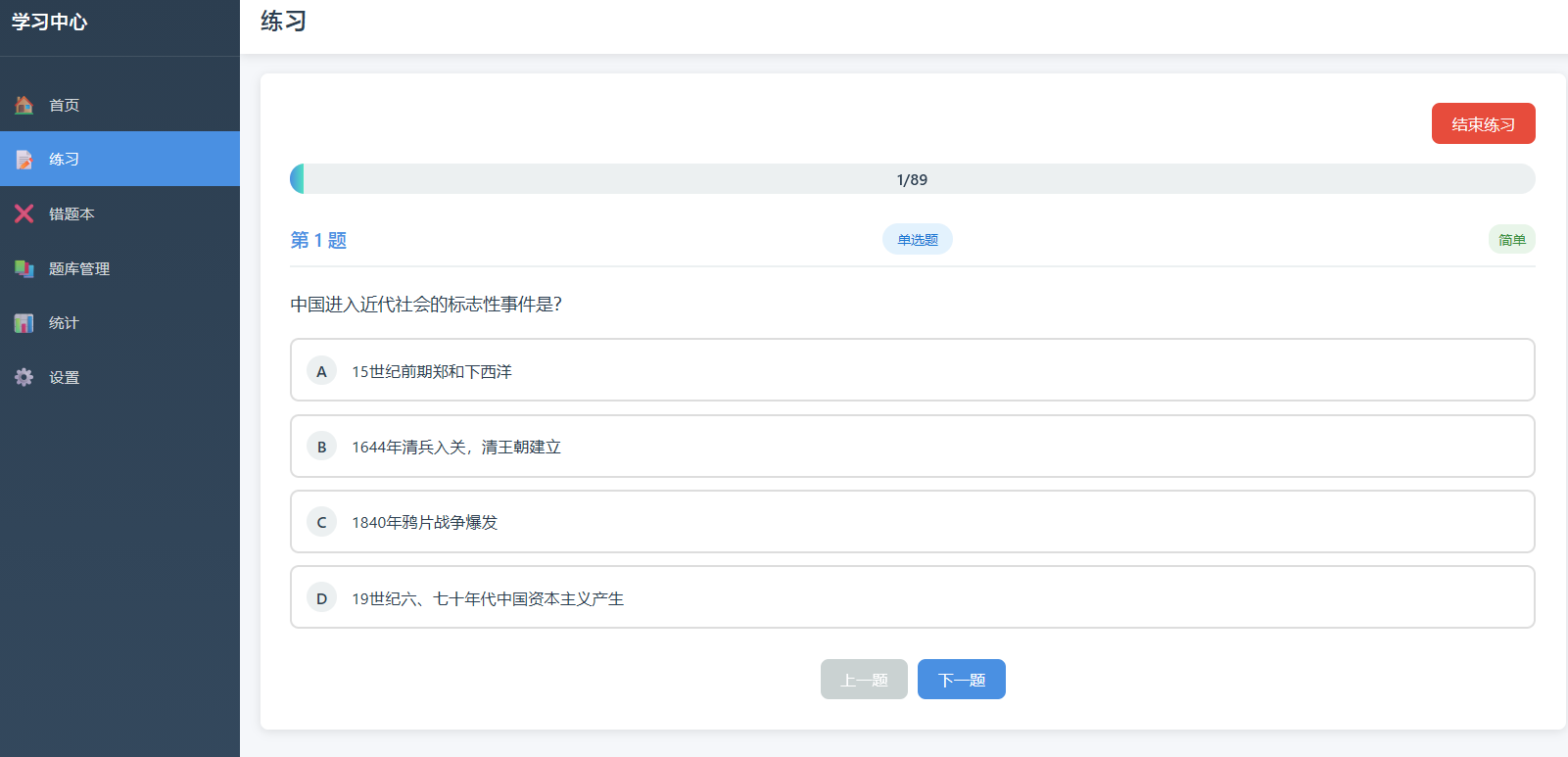Open 设置 from sidebar
Image resolution: width=1568 pixels, height=757 pixels.
coord(119,377)
